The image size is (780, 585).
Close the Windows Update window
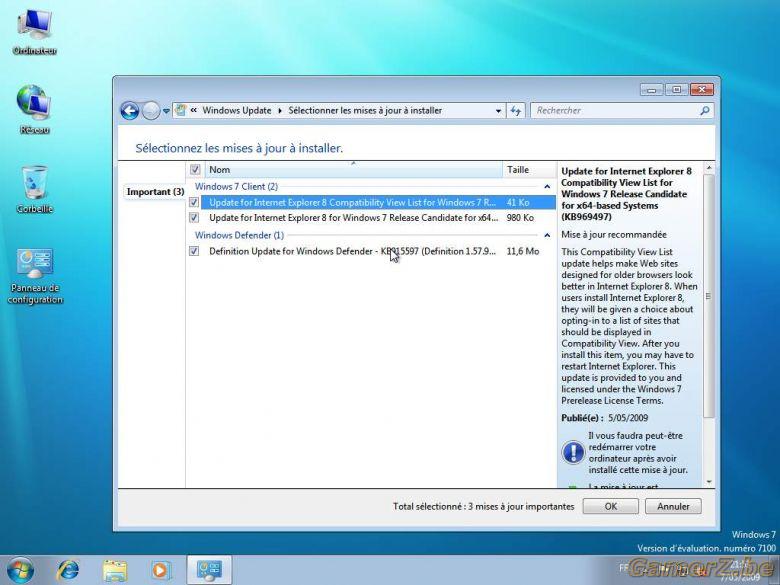coord(702,90)
